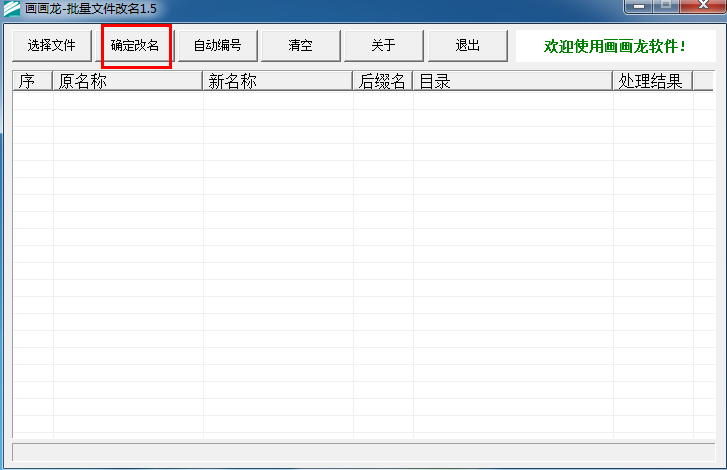The height and width of the screenshot is (470, 727).
Task: Click the 选择文件 button
Action: click(52, 45)
